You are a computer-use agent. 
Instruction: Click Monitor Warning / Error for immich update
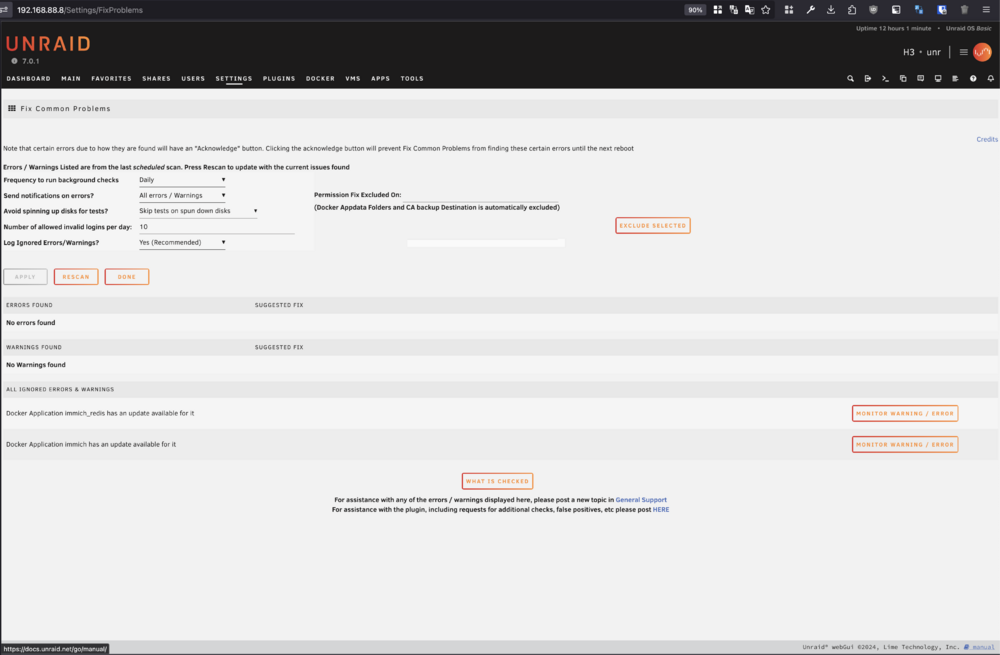905,445
